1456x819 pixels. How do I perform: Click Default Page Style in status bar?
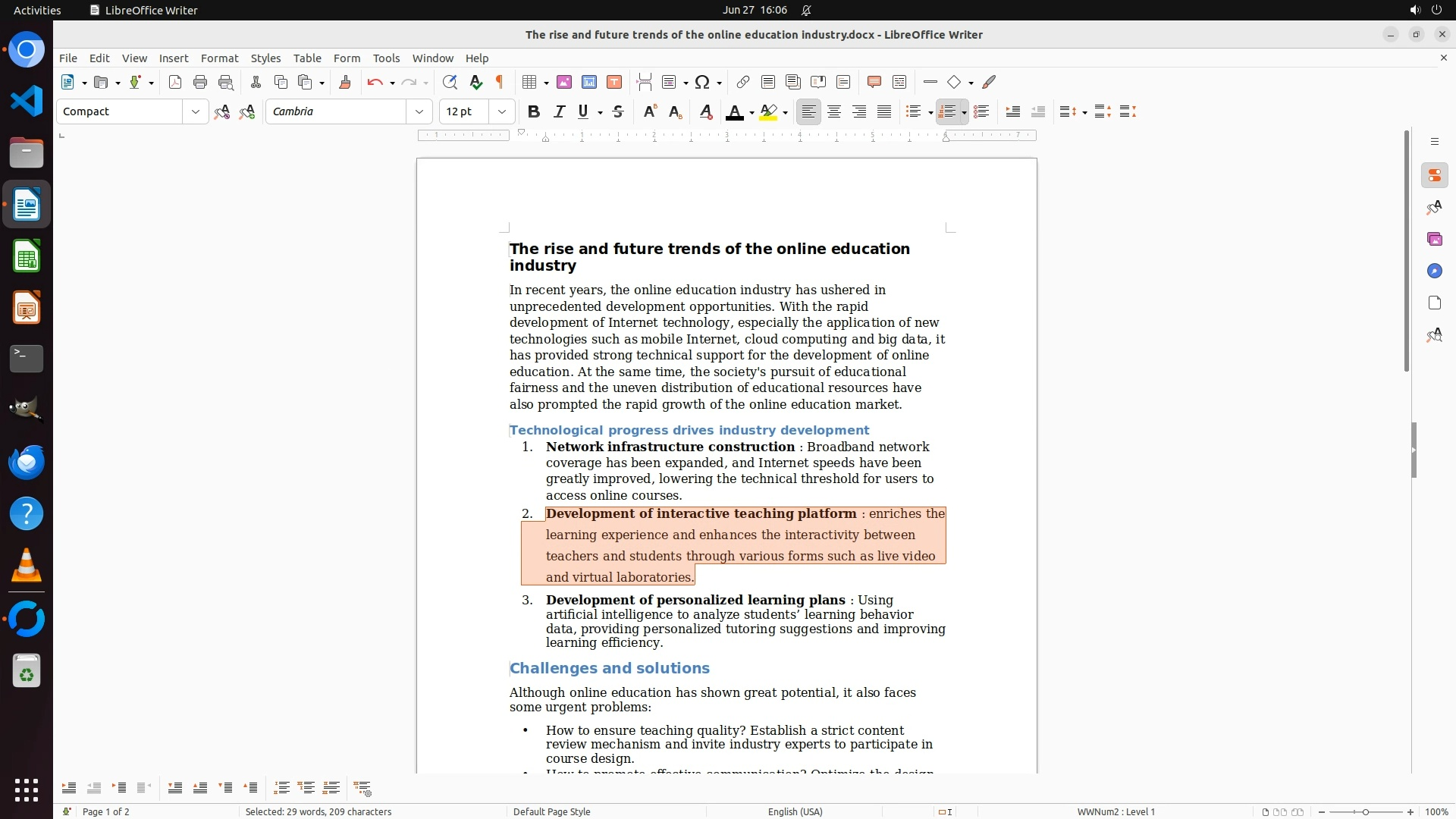551,811
